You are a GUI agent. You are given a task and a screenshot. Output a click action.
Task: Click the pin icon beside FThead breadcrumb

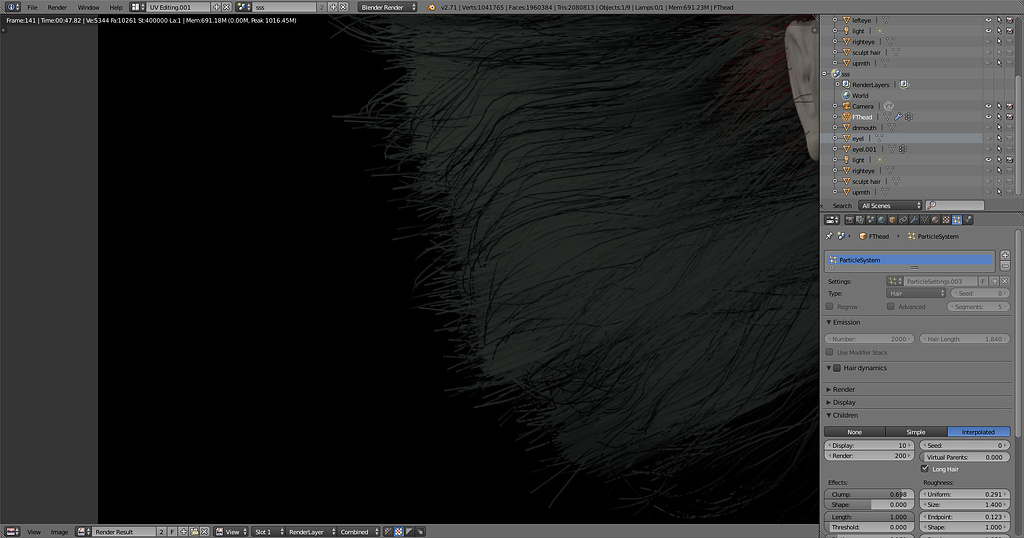coord(829,236)
